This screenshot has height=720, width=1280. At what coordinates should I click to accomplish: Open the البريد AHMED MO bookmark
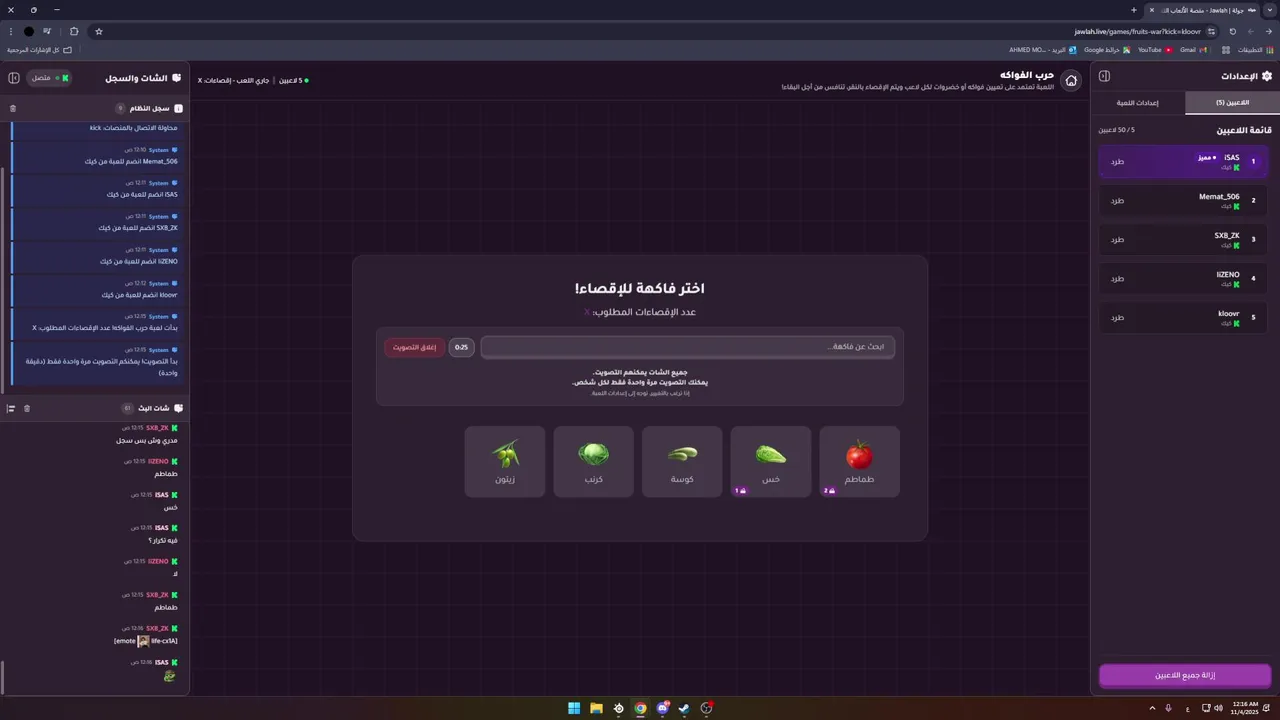(1043, 49)
